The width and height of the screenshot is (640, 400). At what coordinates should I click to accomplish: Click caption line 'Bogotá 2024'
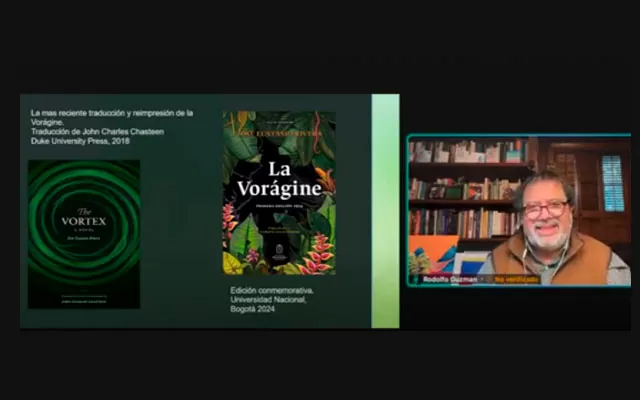252,309
